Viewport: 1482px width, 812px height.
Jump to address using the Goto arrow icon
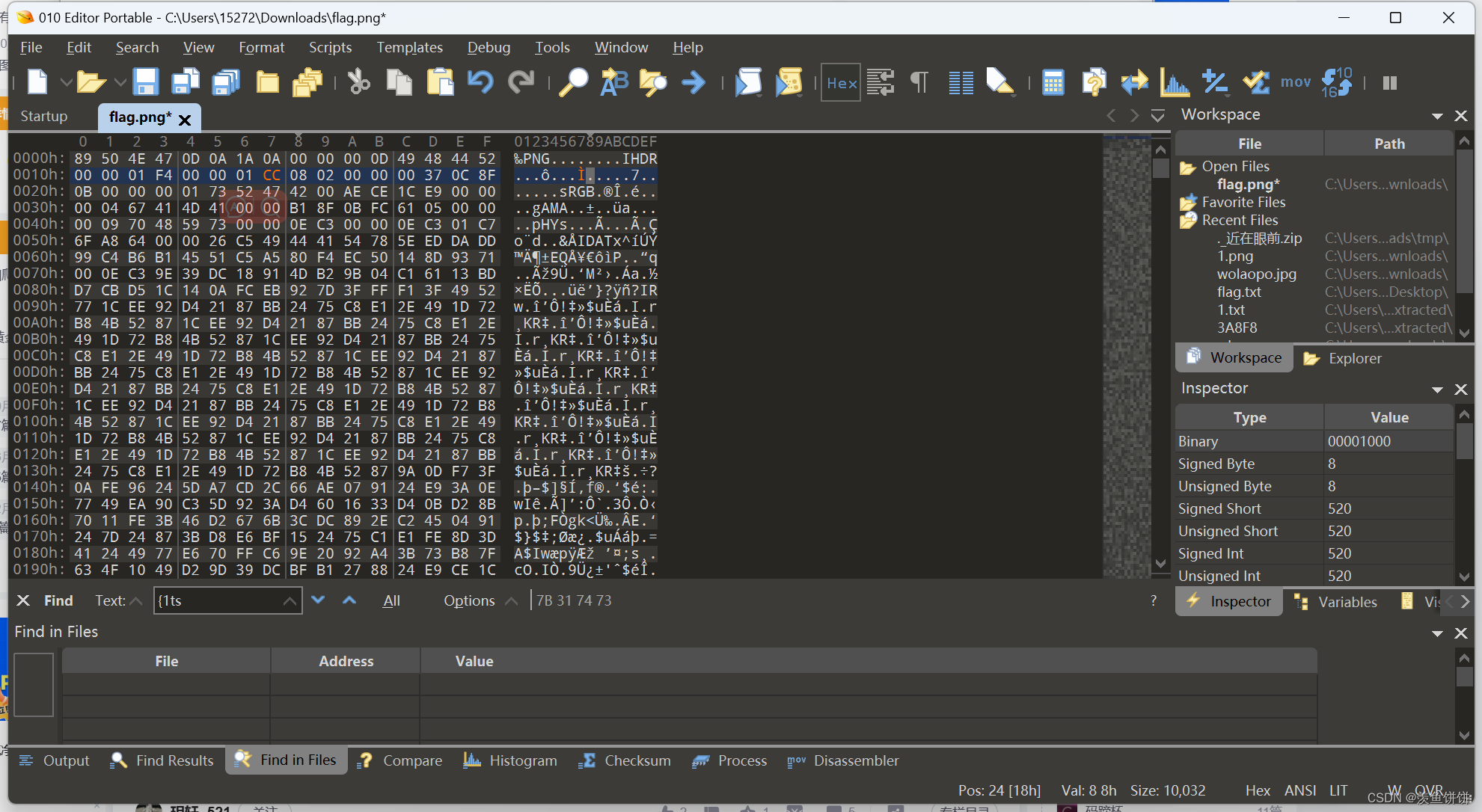pyautogui.click(x=693, y=82)
